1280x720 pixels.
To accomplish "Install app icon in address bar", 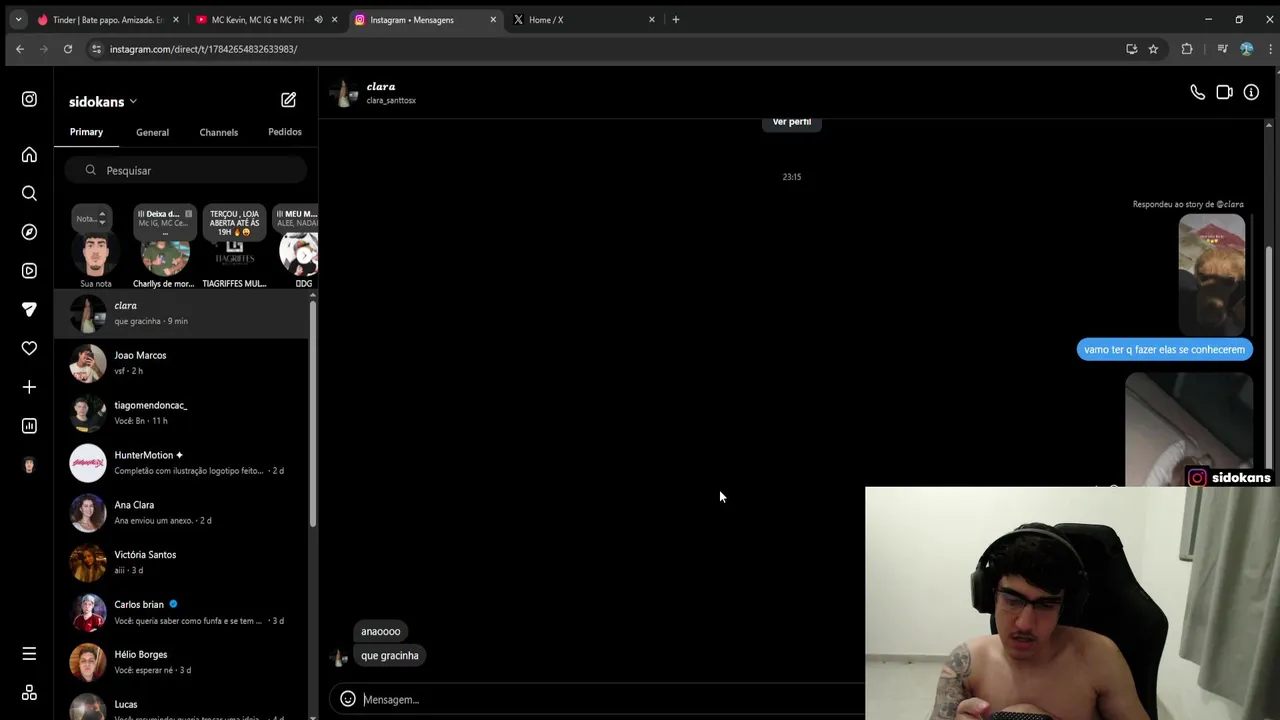I will click(1131, 49).
